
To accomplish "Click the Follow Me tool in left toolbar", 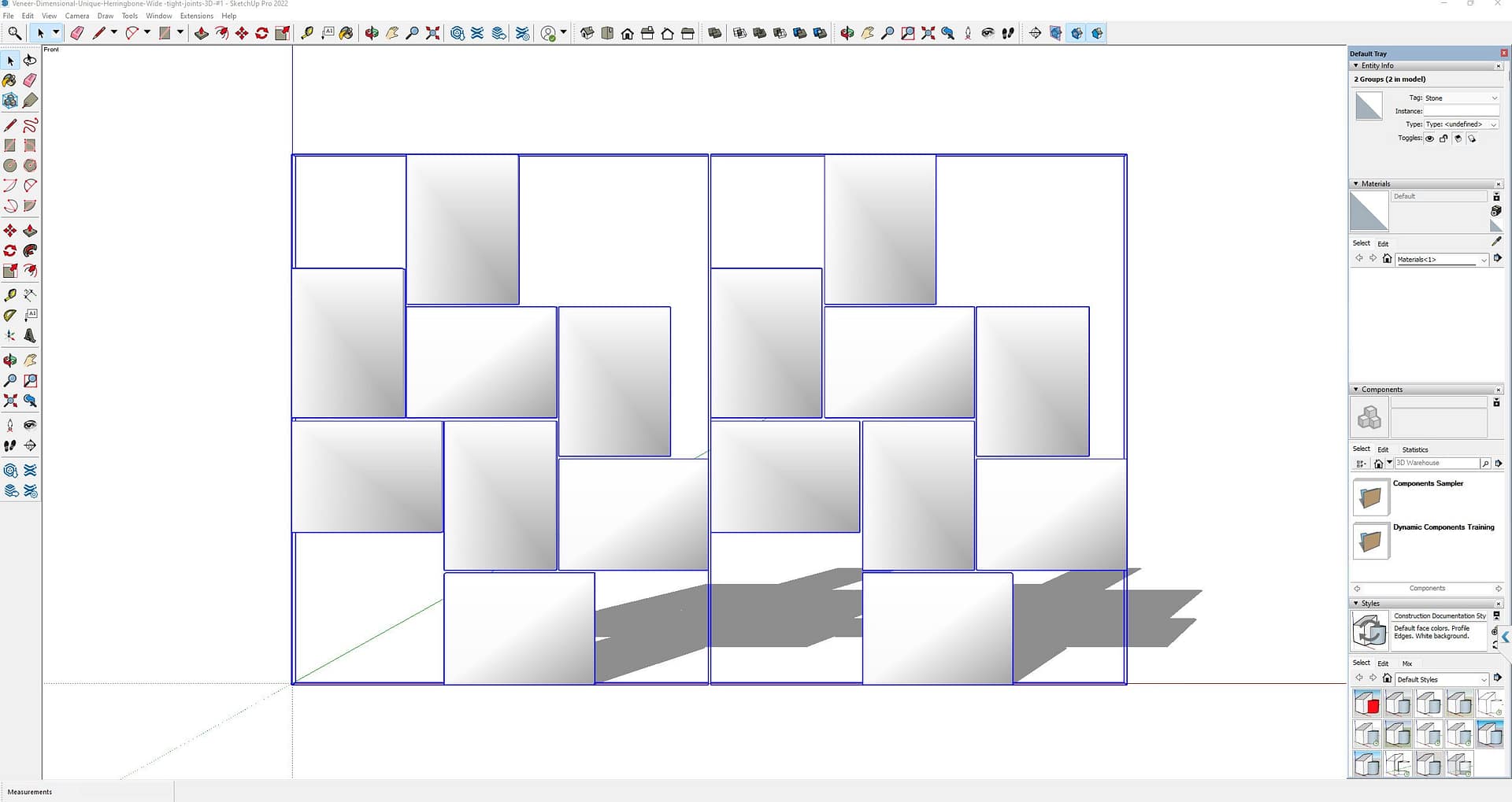I will tap(30, 250).
